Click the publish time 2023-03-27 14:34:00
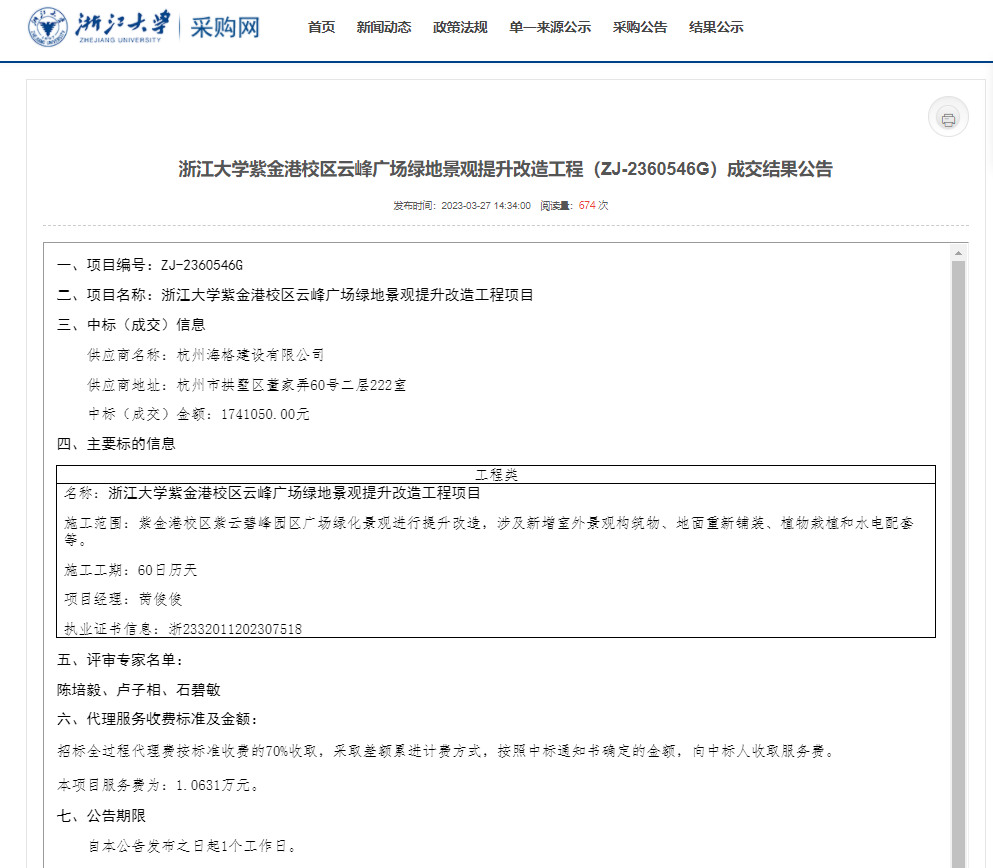Viewport: 993px width, 868px height. pos(486,205)
